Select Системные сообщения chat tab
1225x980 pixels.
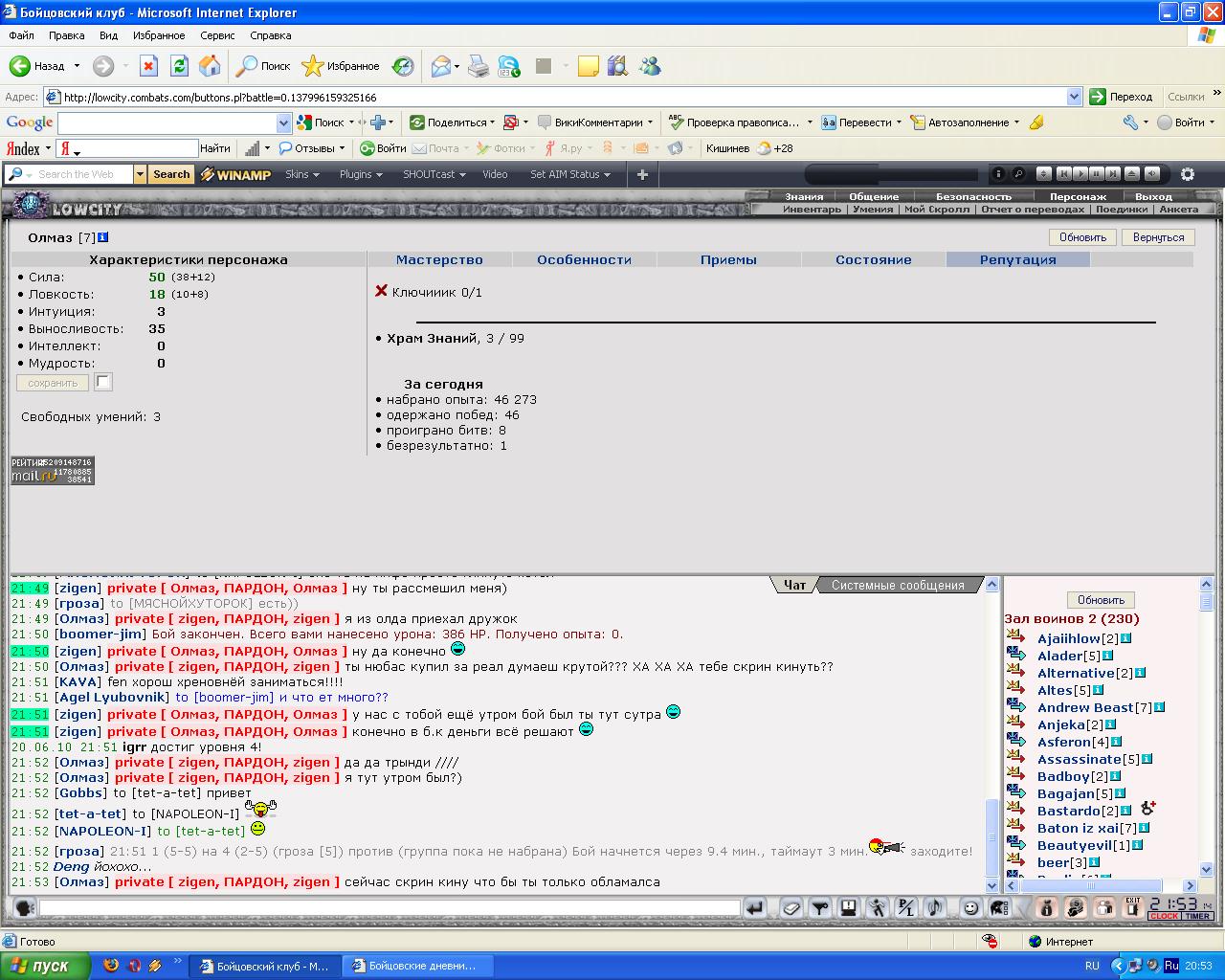tap(898, 585)
